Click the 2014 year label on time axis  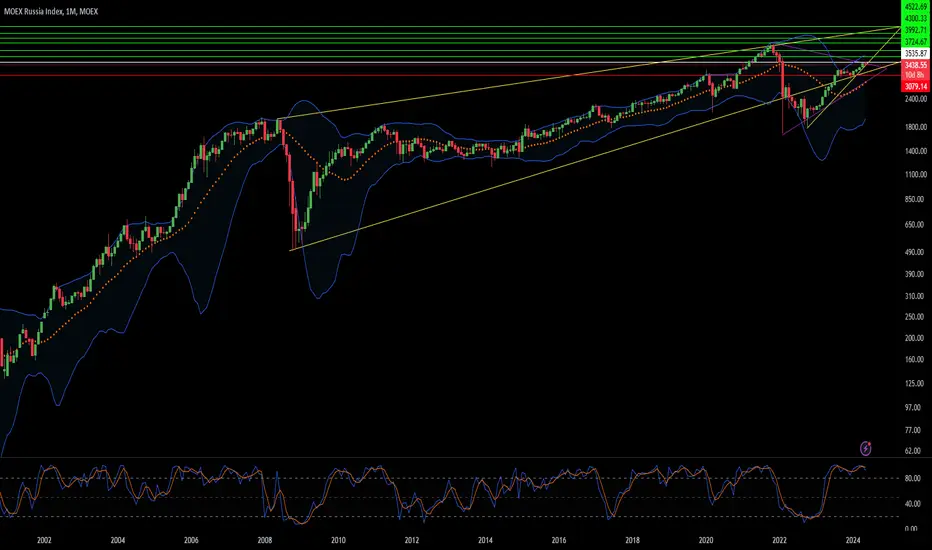(x=485, y=540)
